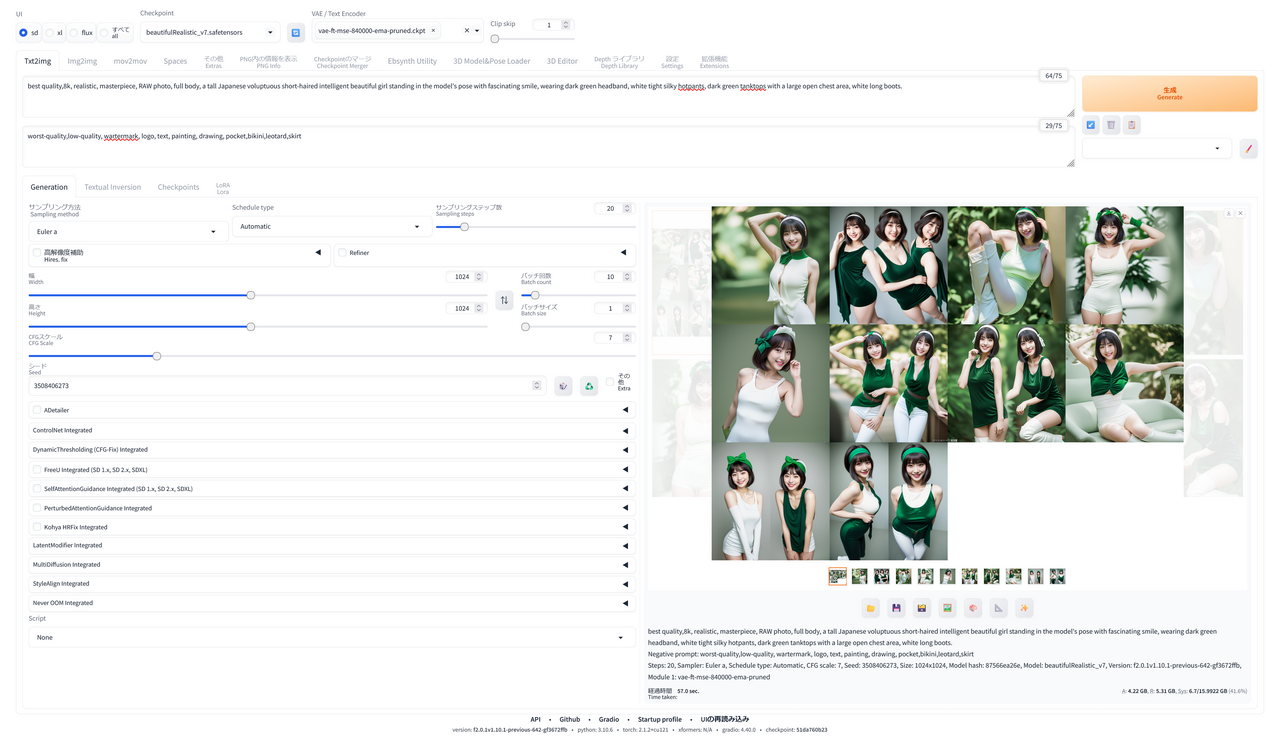1280x742 pixels.
Task: Save the selected image with the floppy disk icon
Action: (896, 607)
